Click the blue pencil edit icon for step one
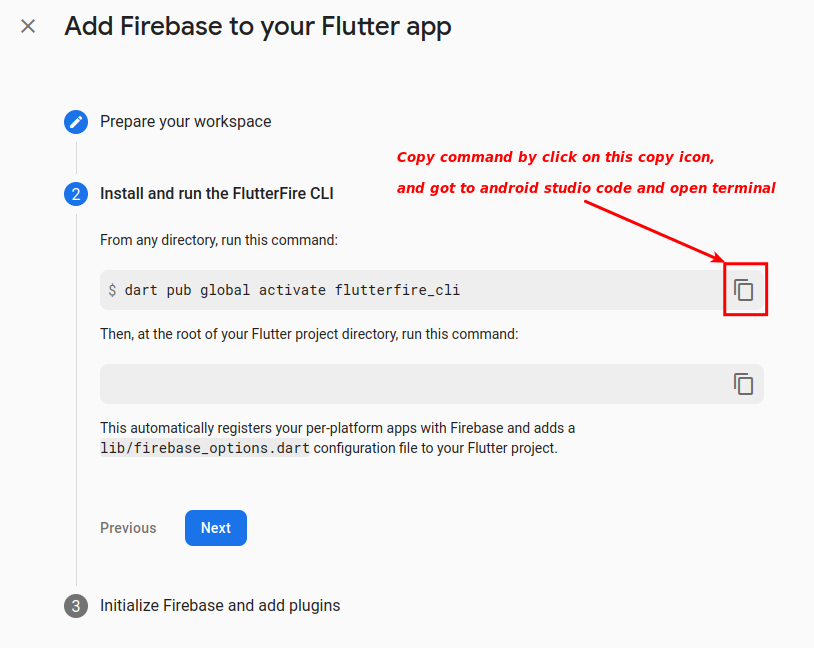Screen dimensions: 814x648 pyautogui.click(x=76, y=122)
